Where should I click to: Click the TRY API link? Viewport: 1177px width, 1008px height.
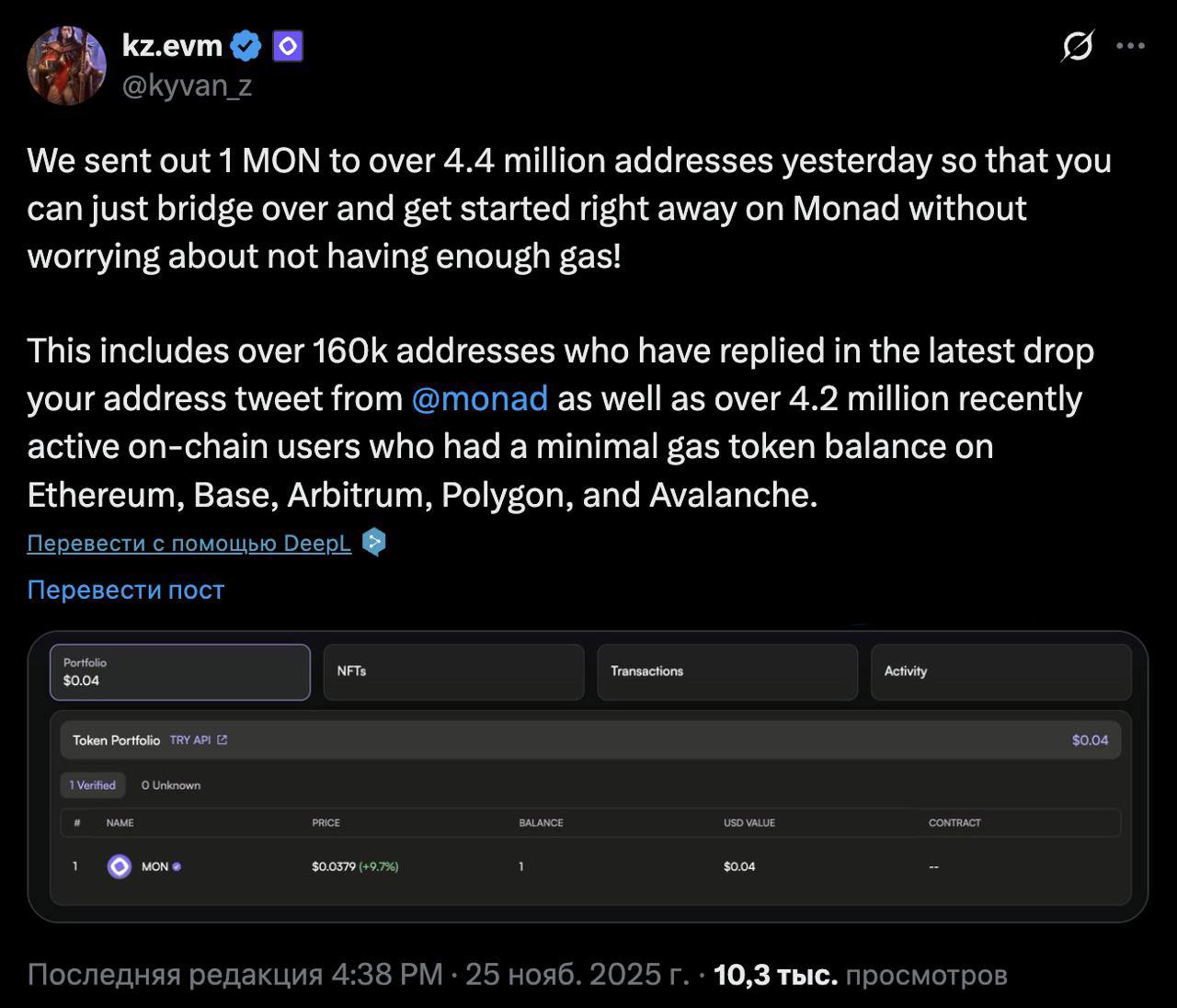tap(190, 739)
